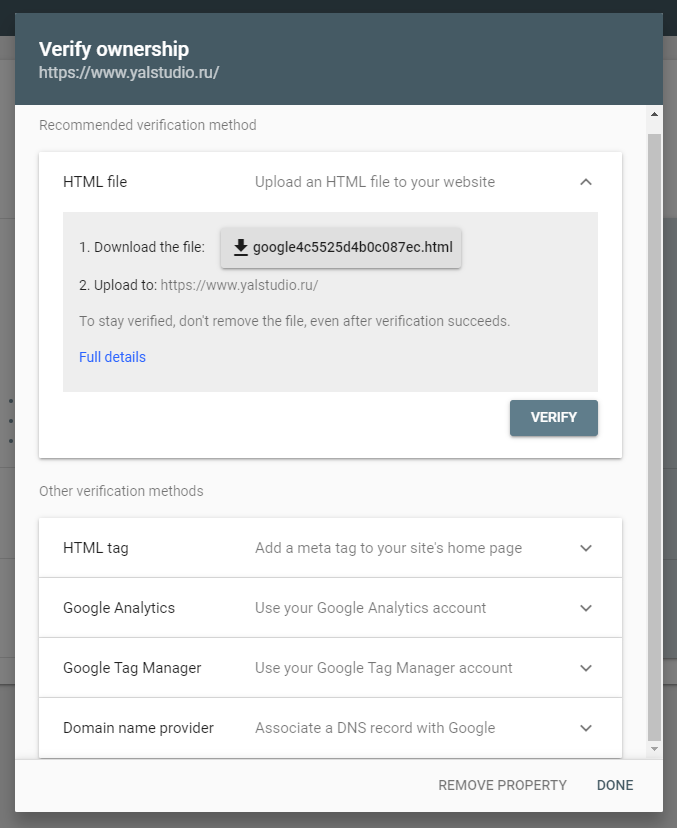677x828 pixels.
Task: Click the header URL https://www.yalstudio.ru/
Action: (x=129, y=72)
